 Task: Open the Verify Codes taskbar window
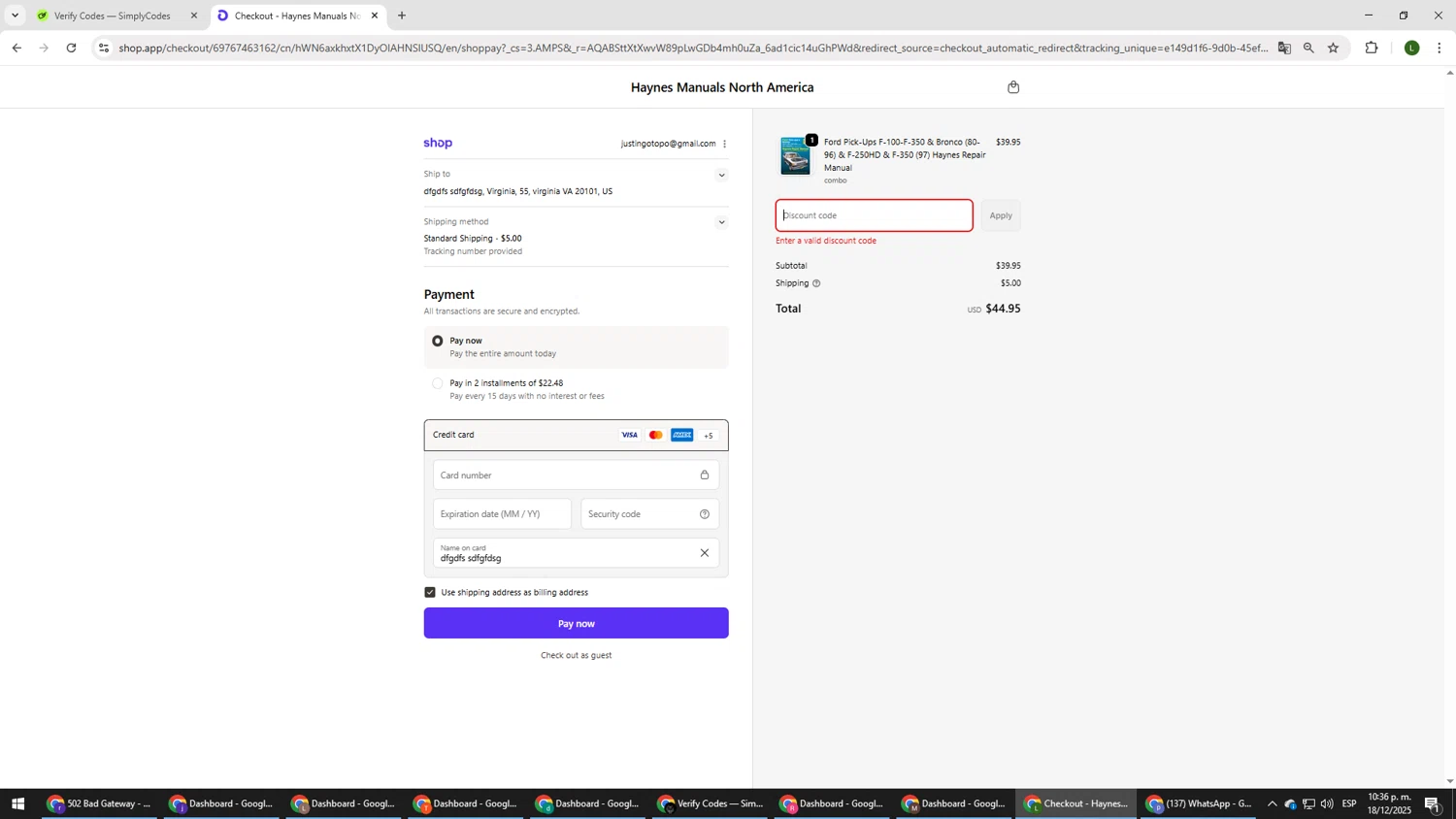711,803
